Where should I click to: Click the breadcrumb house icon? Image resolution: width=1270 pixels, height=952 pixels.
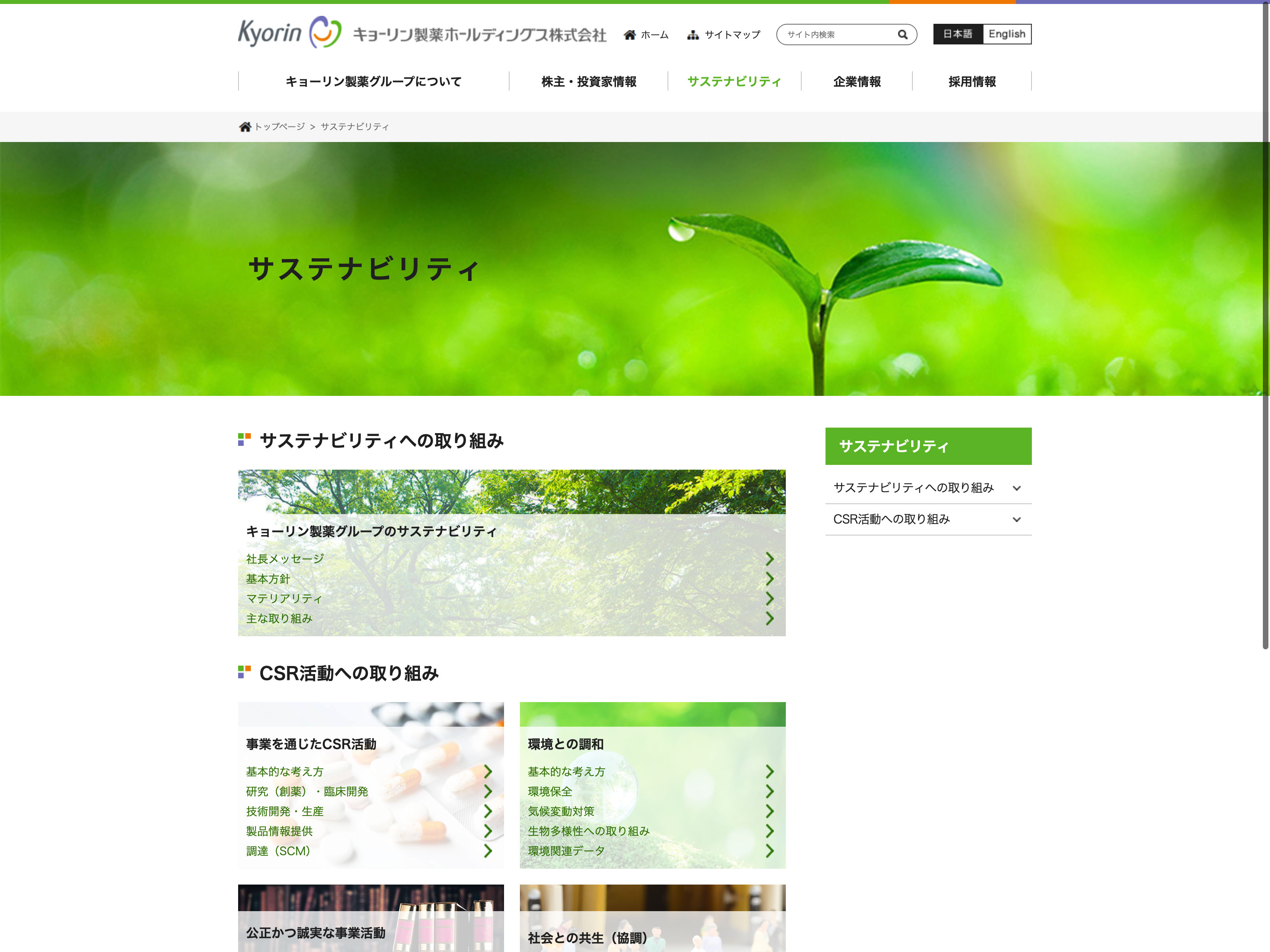[x=244, y=127]
